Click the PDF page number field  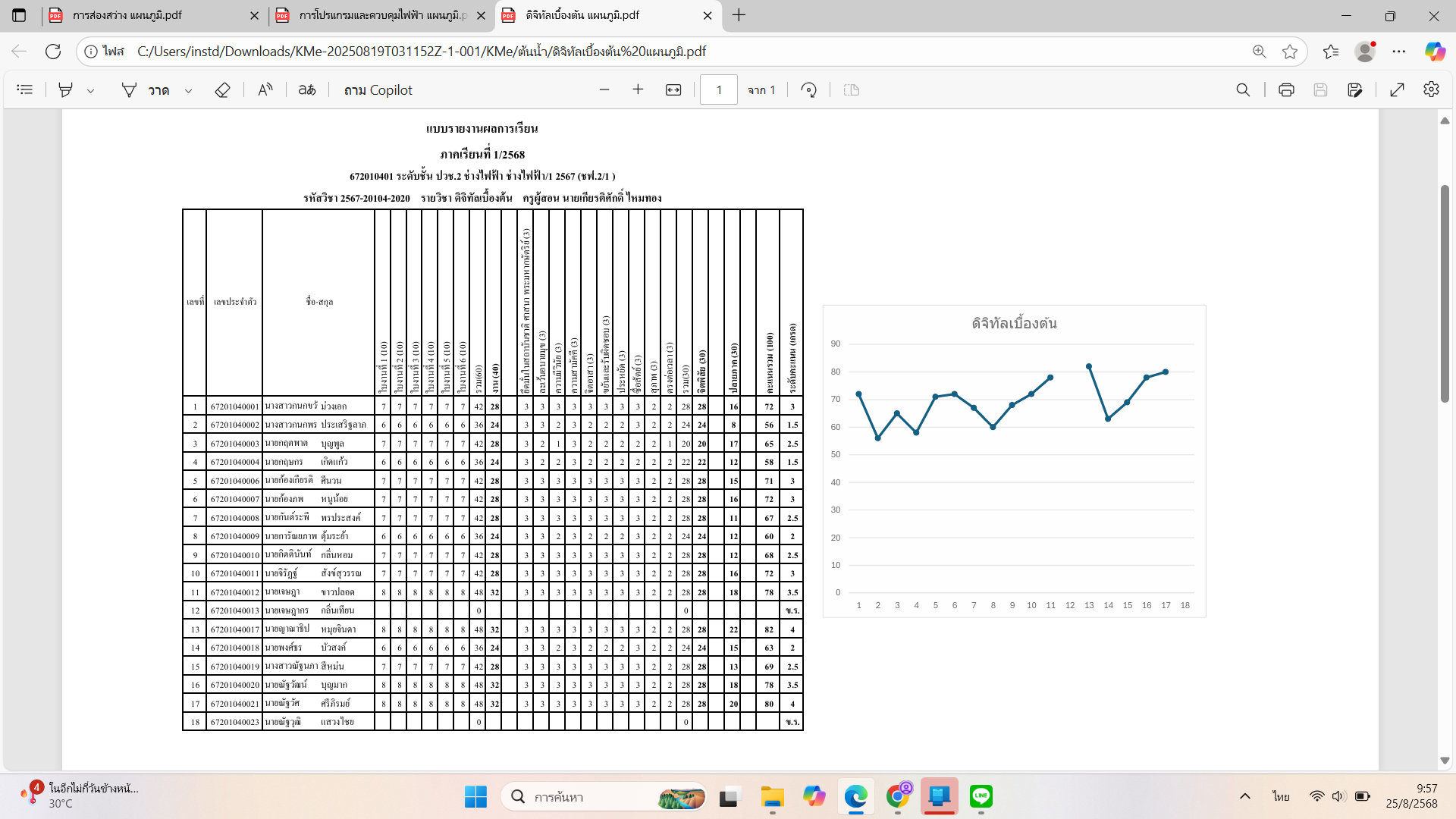point(719,89)
